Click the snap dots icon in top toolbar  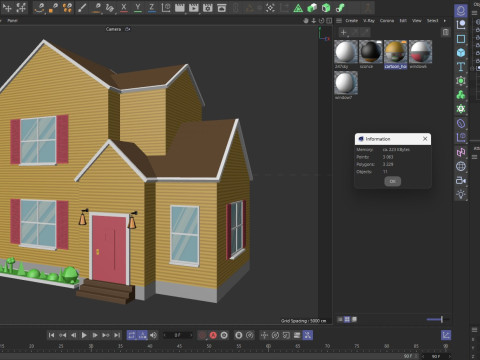(270, 8)
